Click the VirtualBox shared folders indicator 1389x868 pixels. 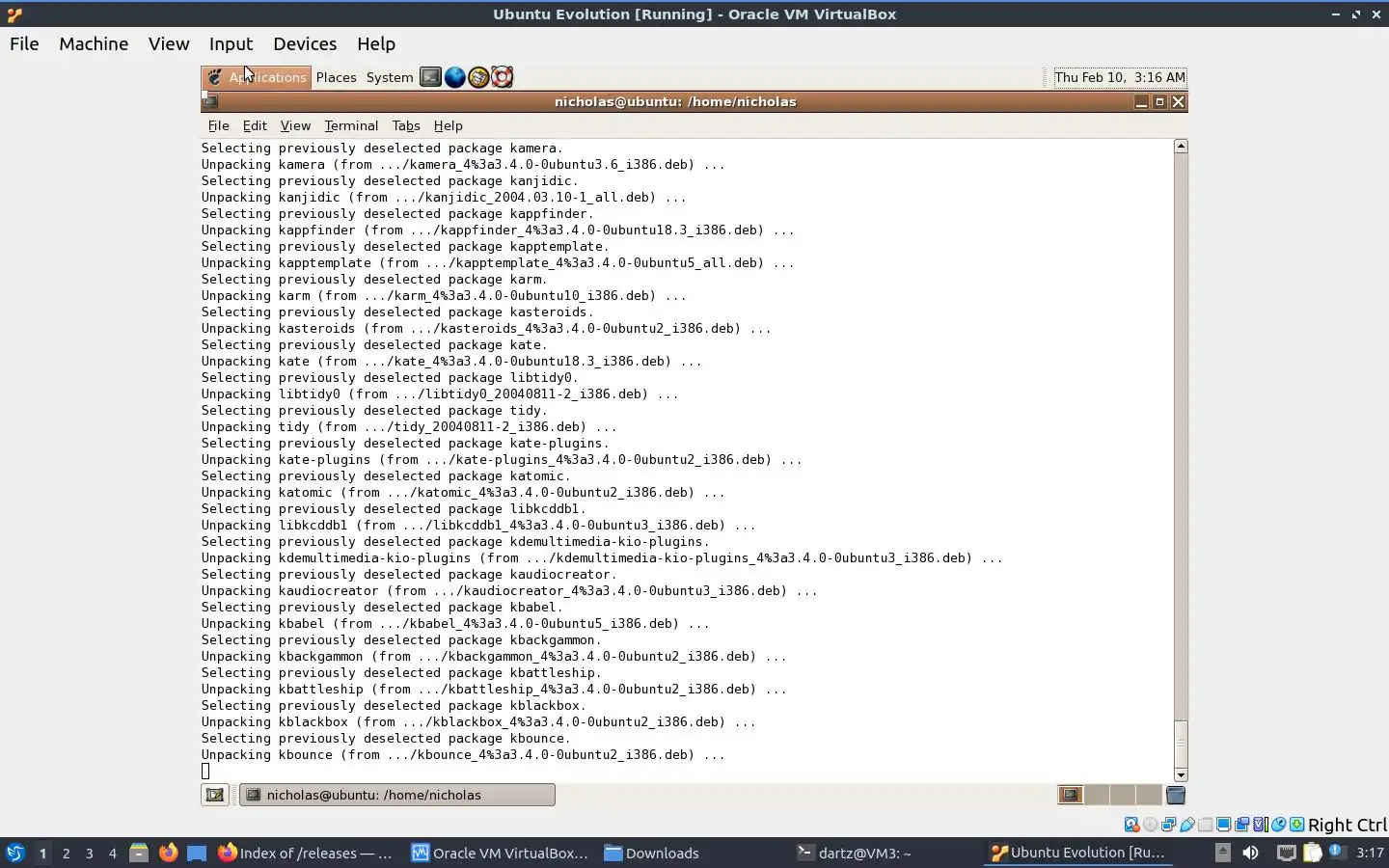pyautogui.click(x=1205, y=825)
